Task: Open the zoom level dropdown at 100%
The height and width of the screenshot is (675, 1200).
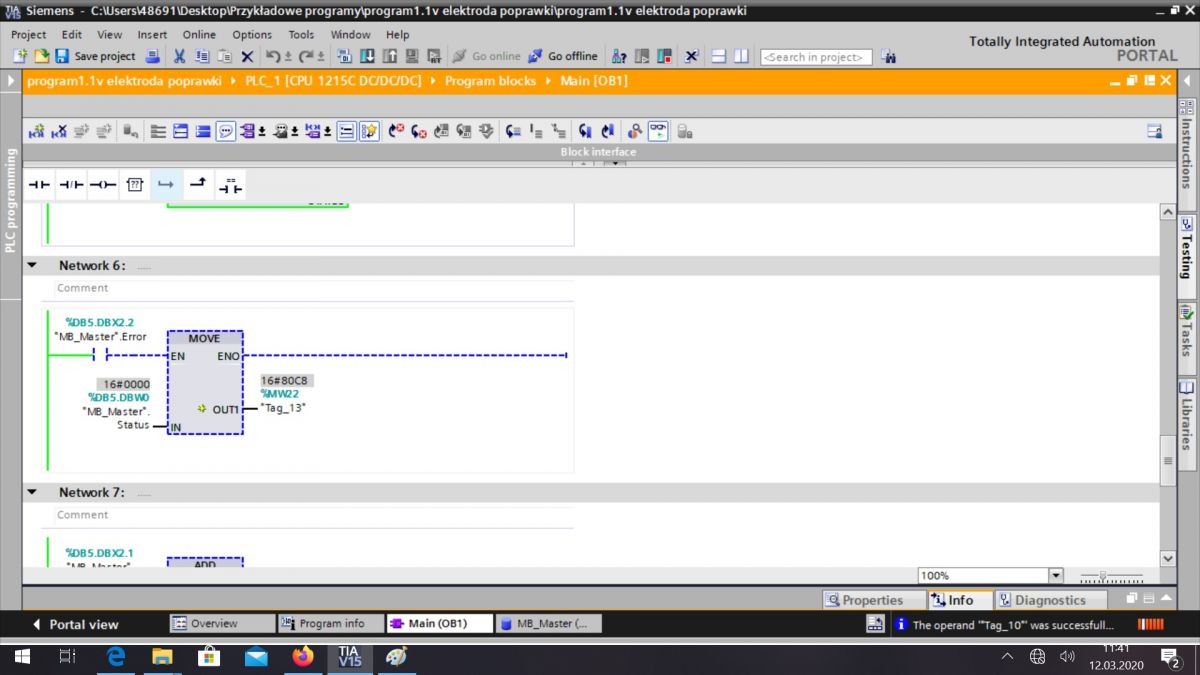Action: click(x=1055, y=576)
